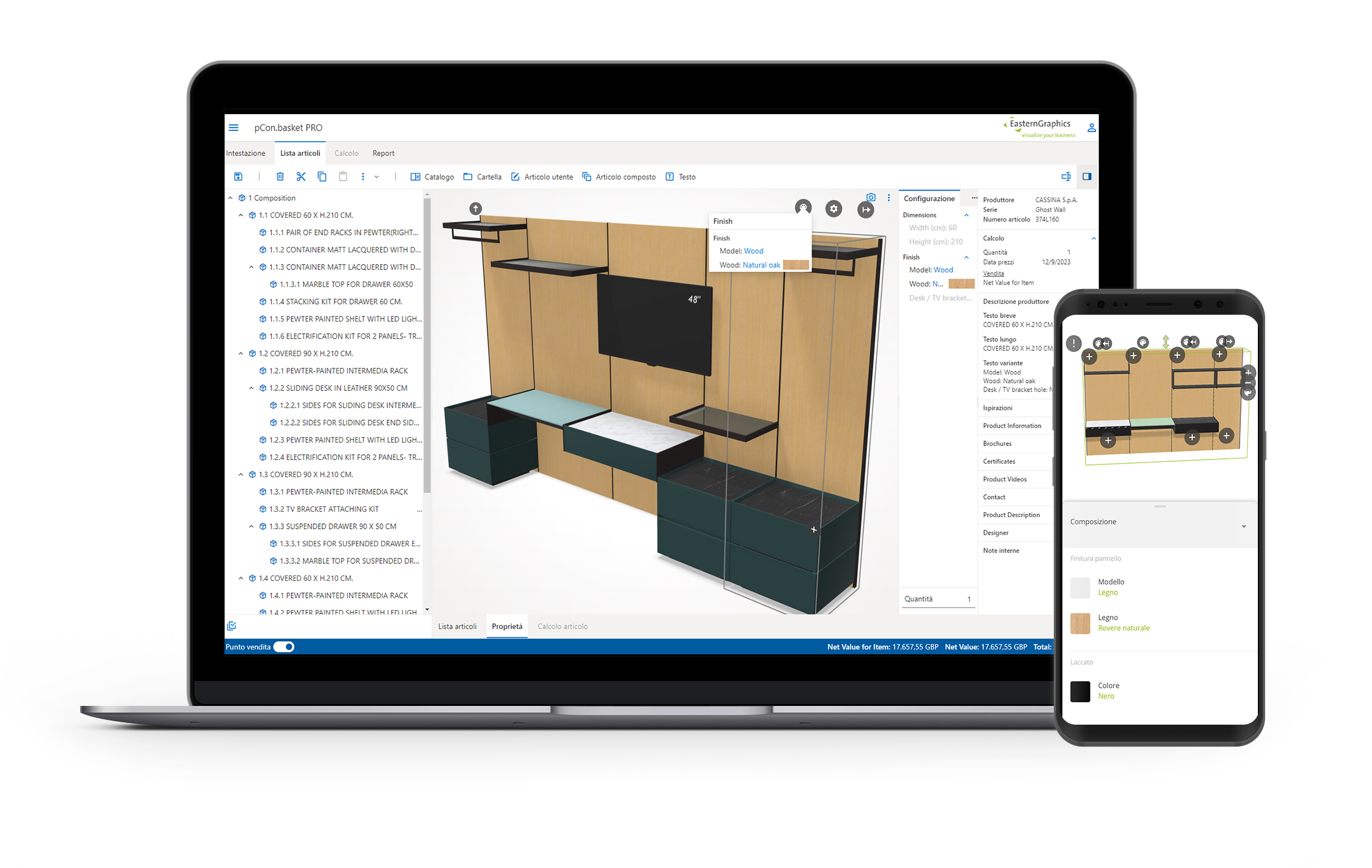
Task: Click Natural oak link in popup
Action: [761, 265]
